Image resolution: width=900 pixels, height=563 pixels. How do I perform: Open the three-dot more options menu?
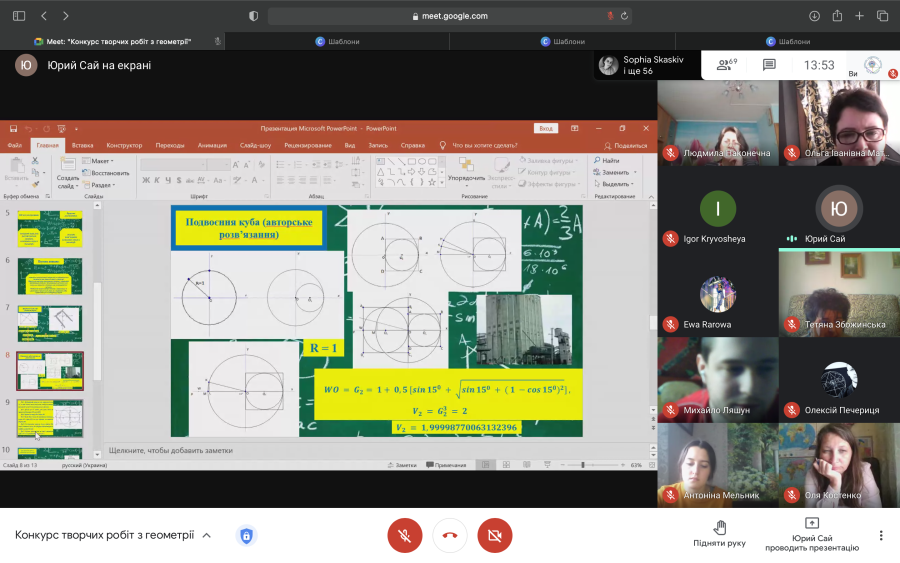[881, 535]
